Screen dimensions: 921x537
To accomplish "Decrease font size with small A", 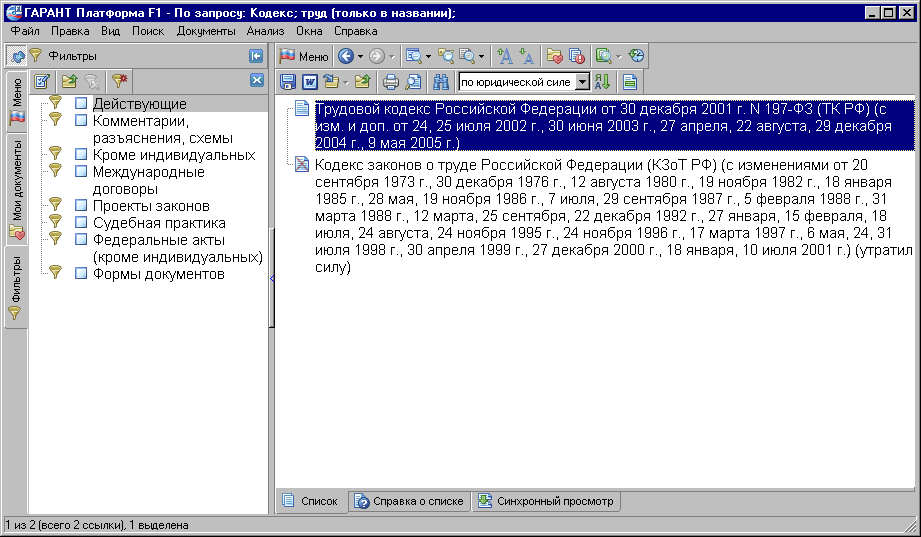I will tap(527, 56).
